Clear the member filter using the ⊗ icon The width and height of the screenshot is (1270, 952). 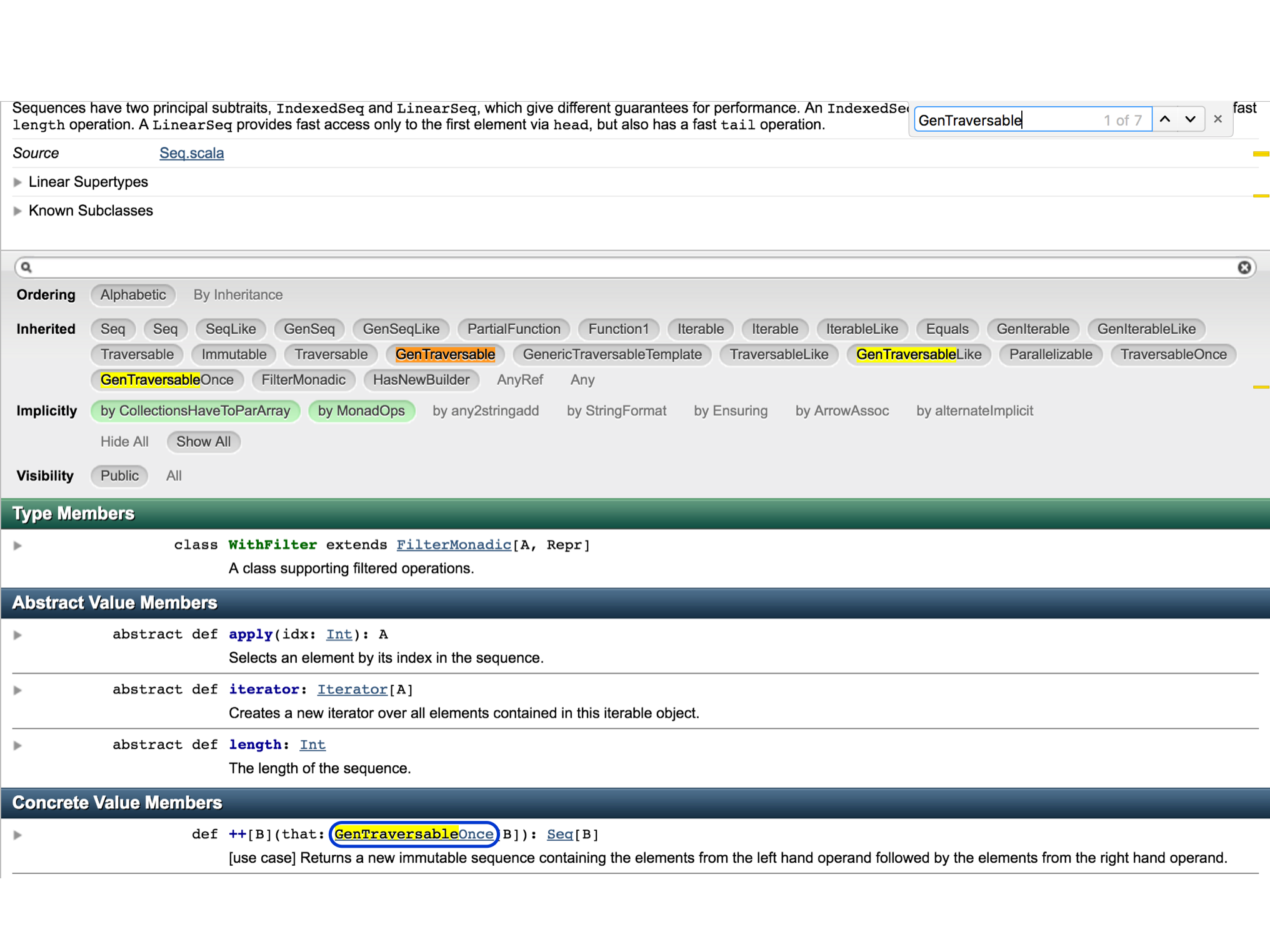point(1244,267)
